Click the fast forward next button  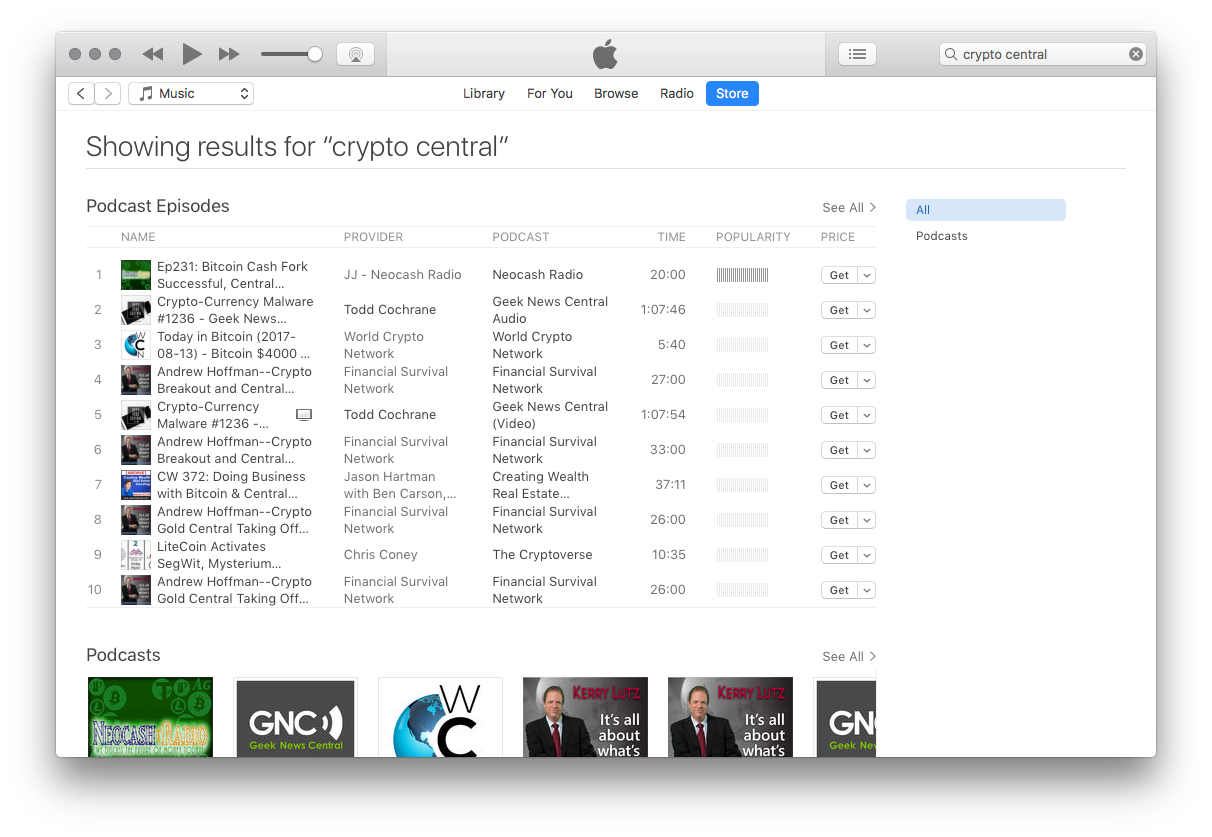point(229,54)
